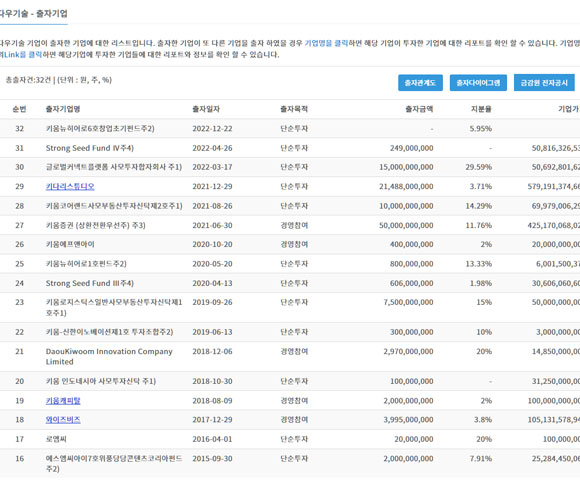The width and height of the screenshot is (580, 480).
Task: Select Strong Seed Fund III row name
Action: (x=90, y=283)
